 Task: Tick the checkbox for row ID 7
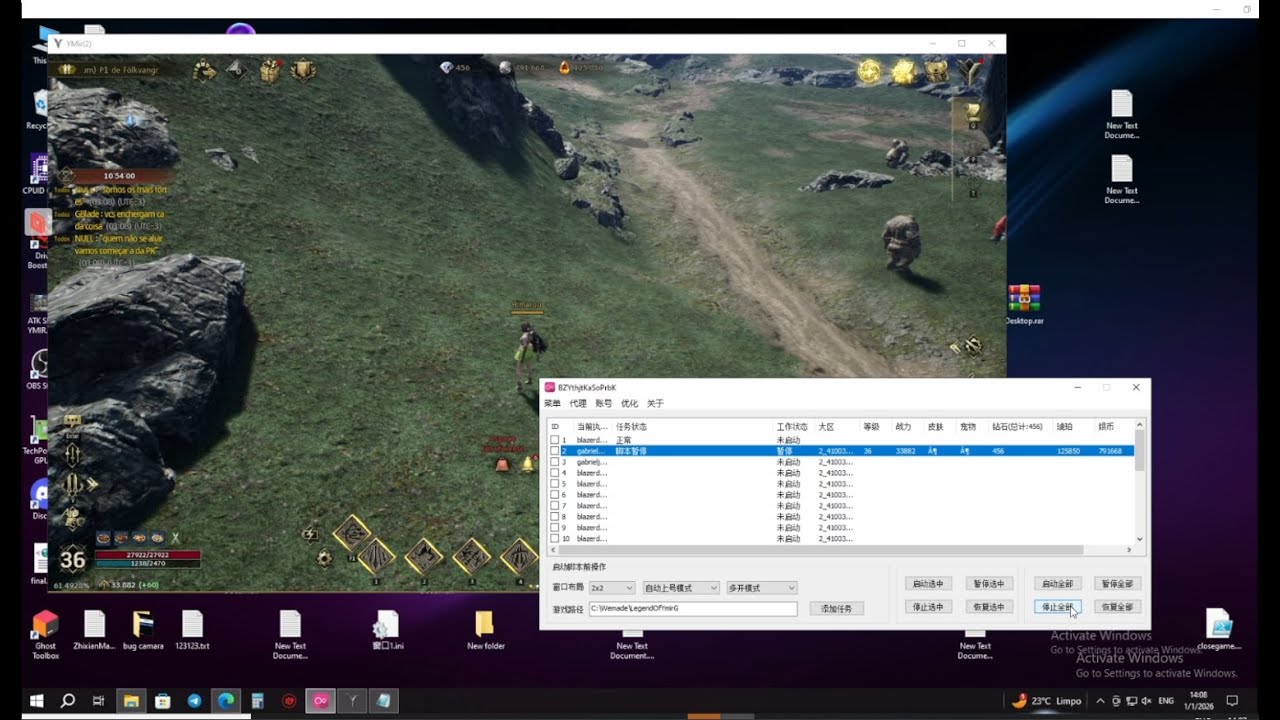coord(555,506)
